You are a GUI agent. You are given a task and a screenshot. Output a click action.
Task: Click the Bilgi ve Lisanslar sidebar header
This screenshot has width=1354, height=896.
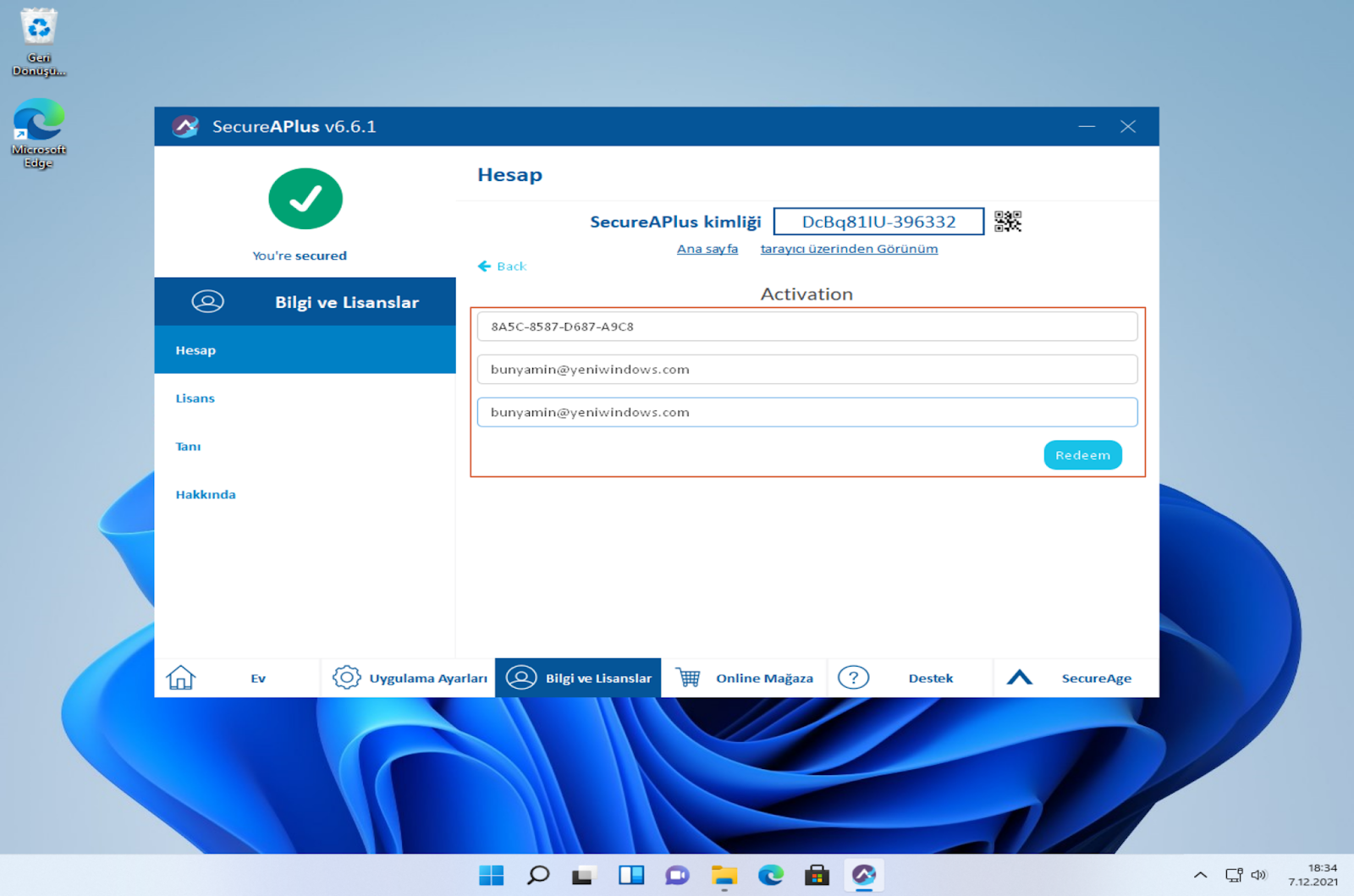[x=305, y=301]
